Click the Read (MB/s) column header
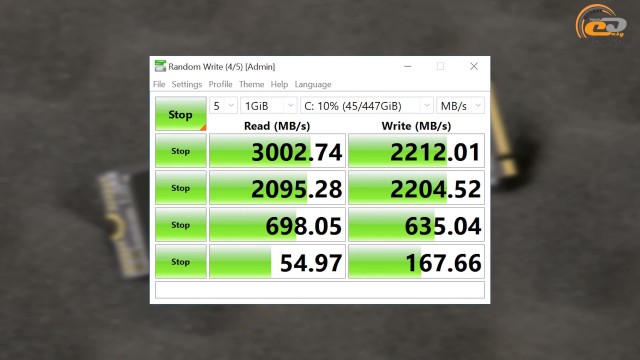 (x=277, y=126)
